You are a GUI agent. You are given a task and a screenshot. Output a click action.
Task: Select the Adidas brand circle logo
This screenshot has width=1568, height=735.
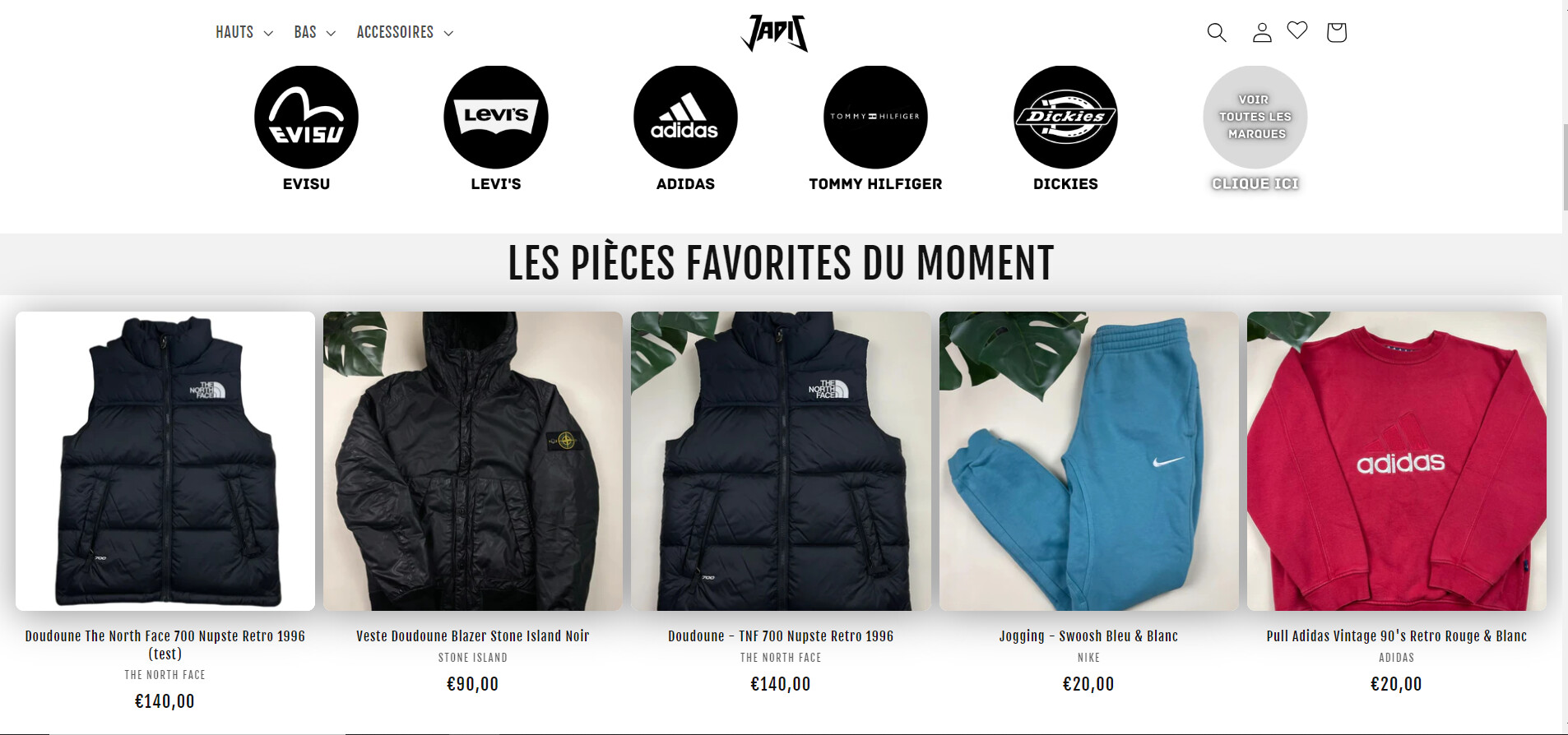tap(685, 117)
